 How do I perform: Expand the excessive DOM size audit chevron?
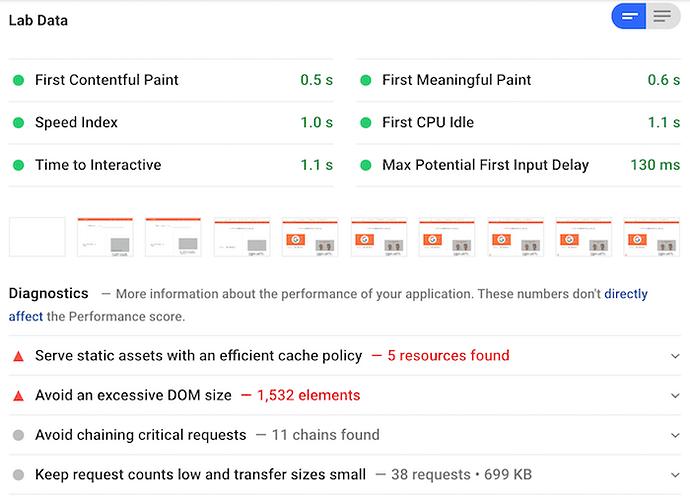(675, 396)
